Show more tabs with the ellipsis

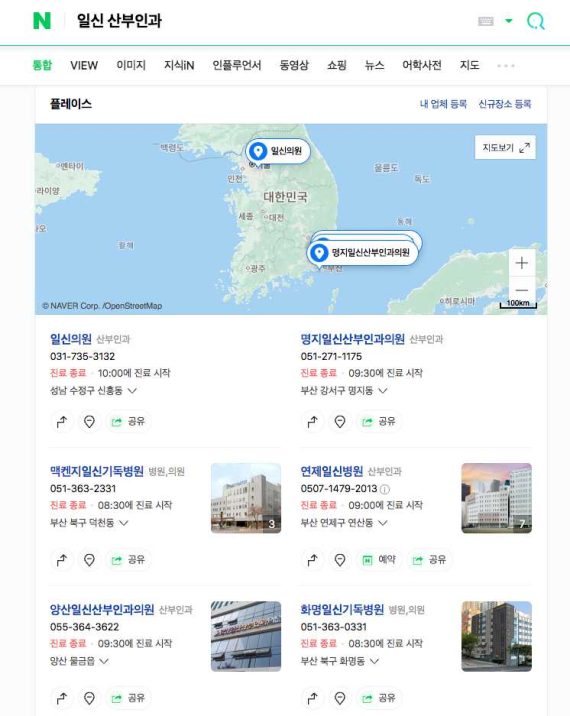tap(506, 66)
